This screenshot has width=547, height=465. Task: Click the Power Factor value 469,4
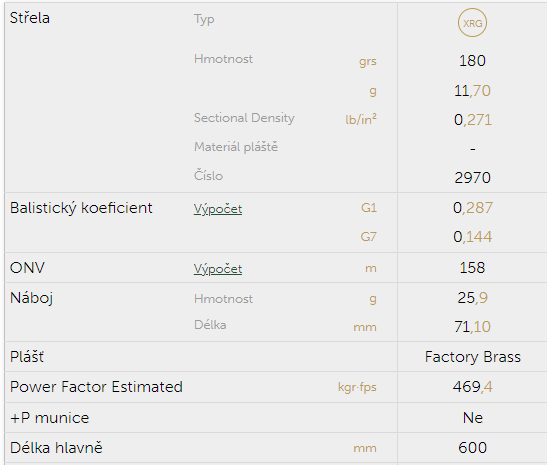pyautogui.click(x=472, y=387)
